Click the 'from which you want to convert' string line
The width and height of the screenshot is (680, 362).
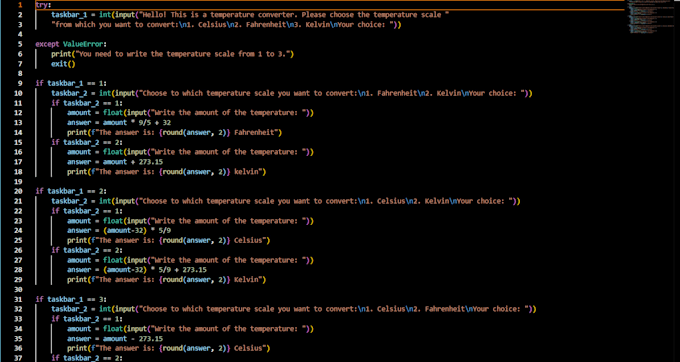(226, 25)
